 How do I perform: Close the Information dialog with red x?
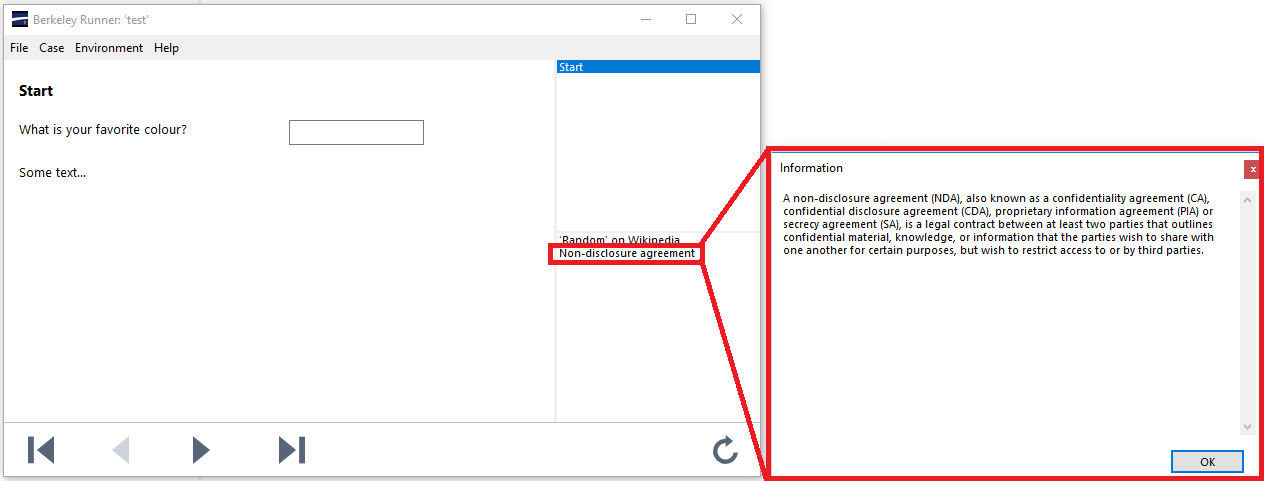coord(1252,170)
